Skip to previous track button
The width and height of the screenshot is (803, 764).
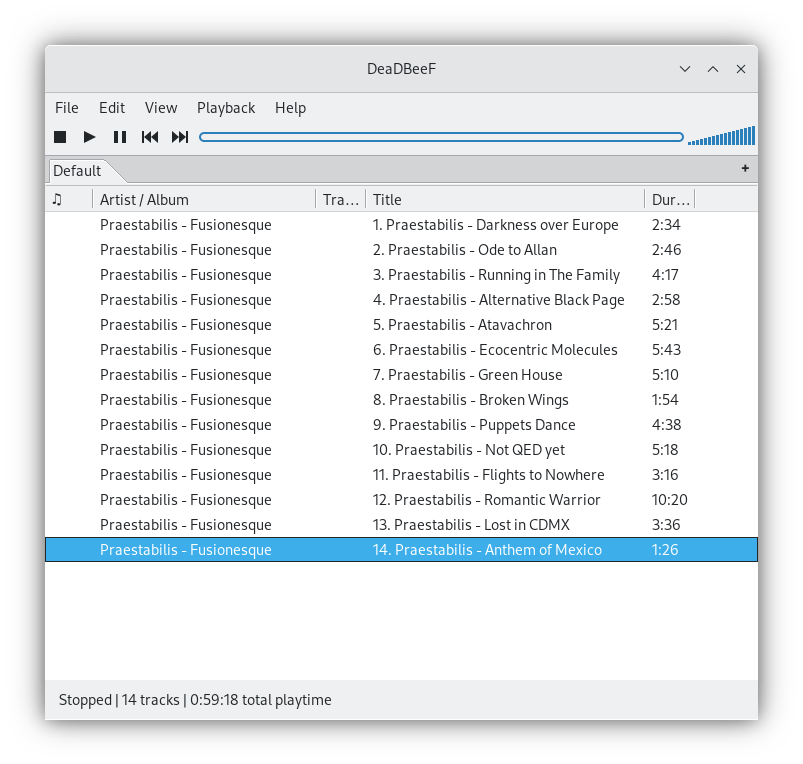coord(150,137)
